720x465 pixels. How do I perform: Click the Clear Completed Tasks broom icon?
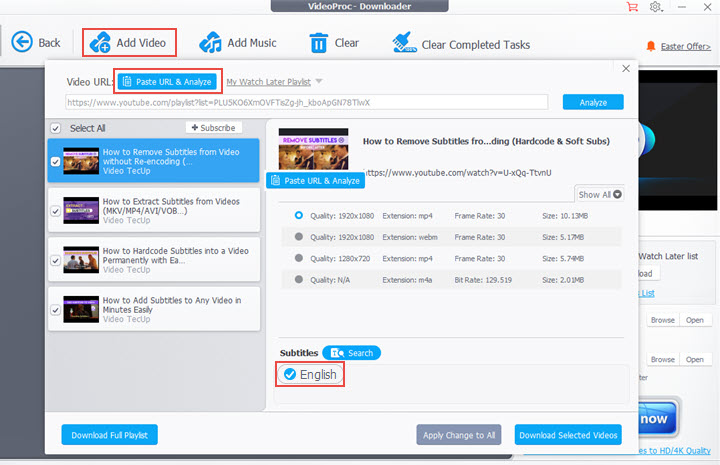click(x=403, y=44)
